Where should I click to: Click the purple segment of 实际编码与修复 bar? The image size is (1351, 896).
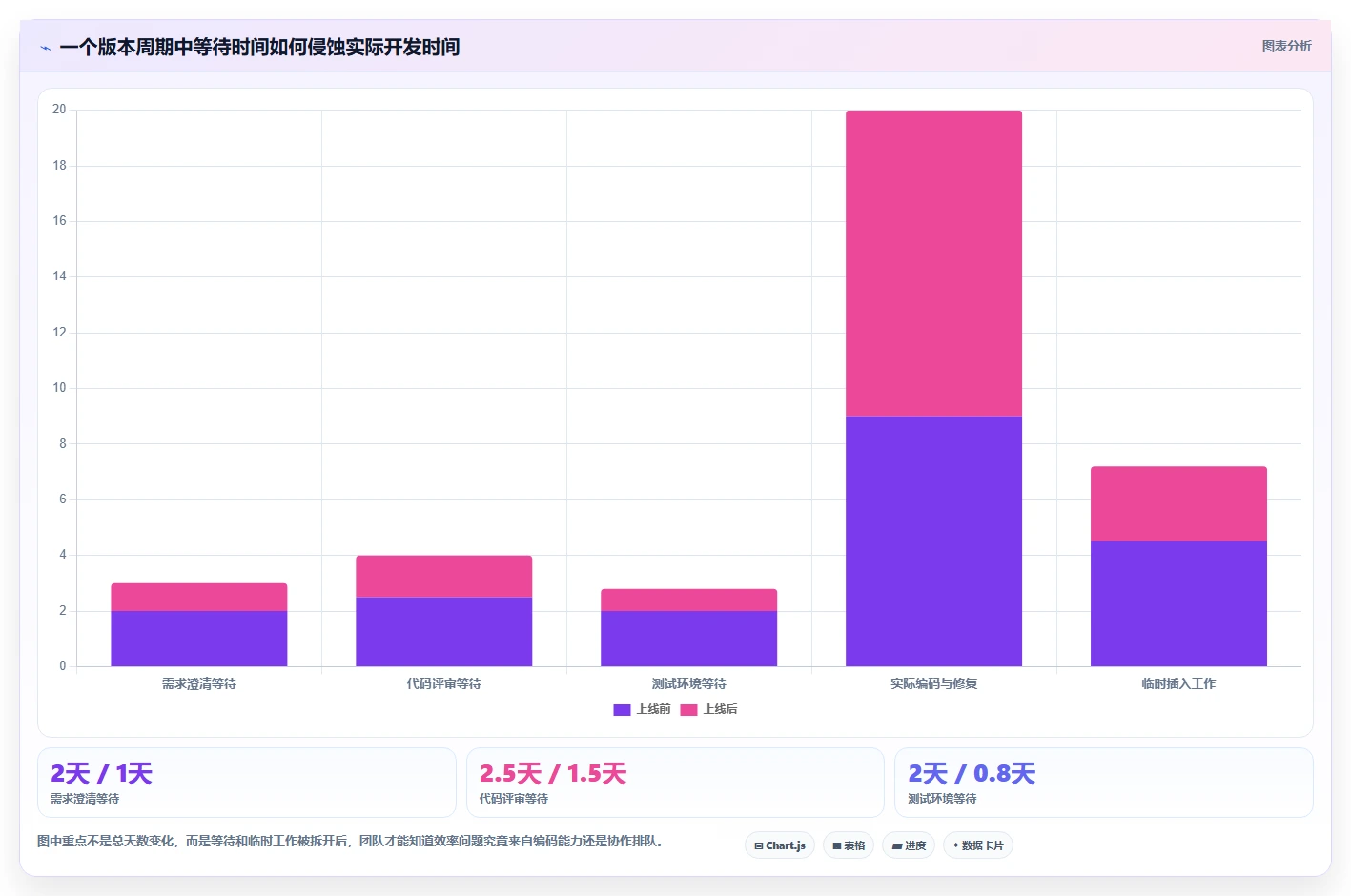click(x=934, y=541)
